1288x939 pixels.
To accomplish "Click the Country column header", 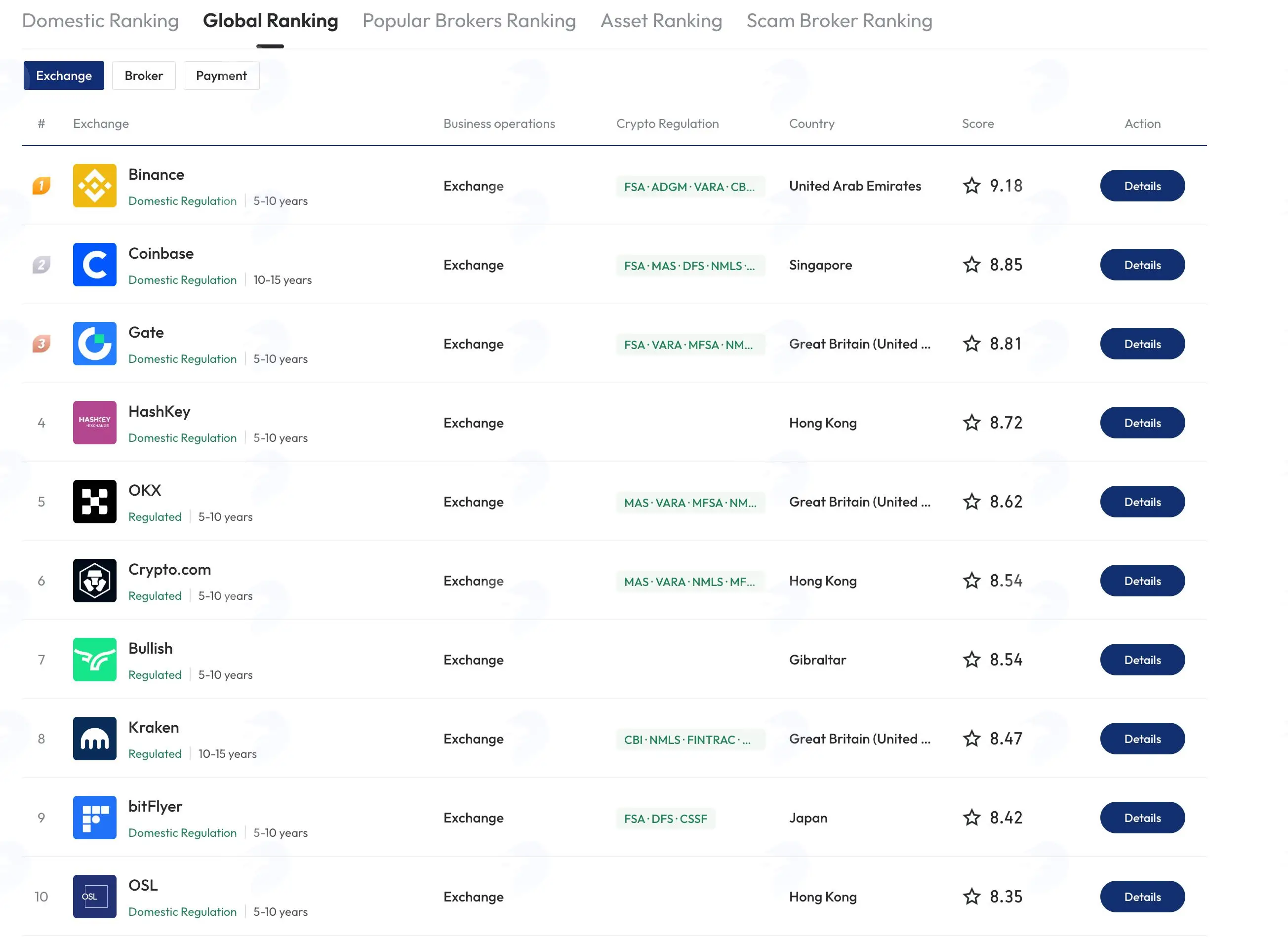I will tap(812, 124).
